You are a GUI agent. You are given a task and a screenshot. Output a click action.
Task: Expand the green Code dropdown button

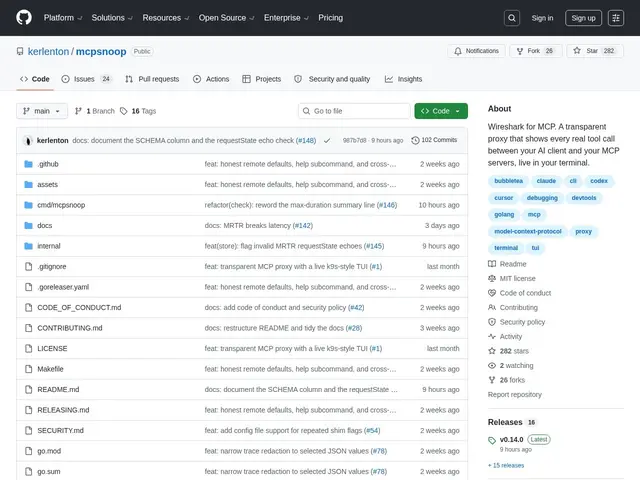[x=441, y=111]
